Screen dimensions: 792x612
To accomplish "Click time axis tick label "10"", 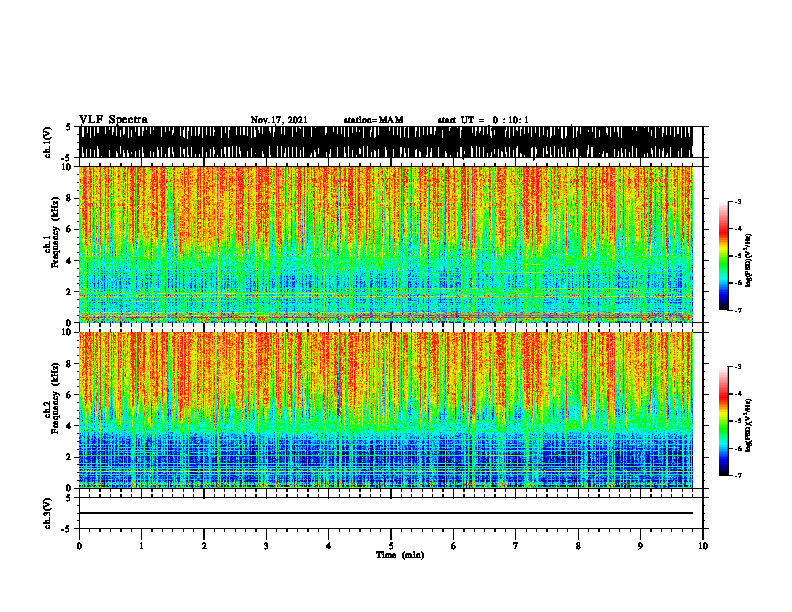I will 703,546.
